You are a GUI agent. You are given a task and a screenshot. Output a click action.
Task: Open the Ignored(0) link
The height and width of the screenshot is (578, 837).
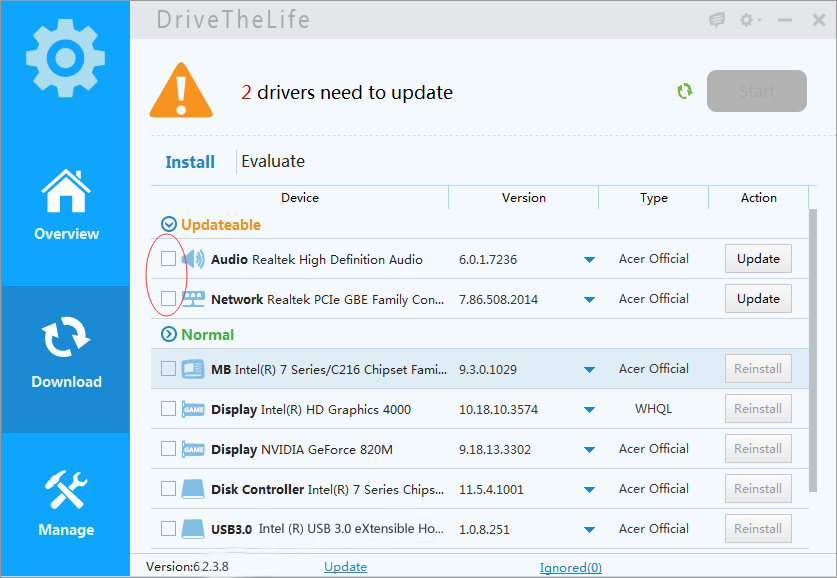571,567
